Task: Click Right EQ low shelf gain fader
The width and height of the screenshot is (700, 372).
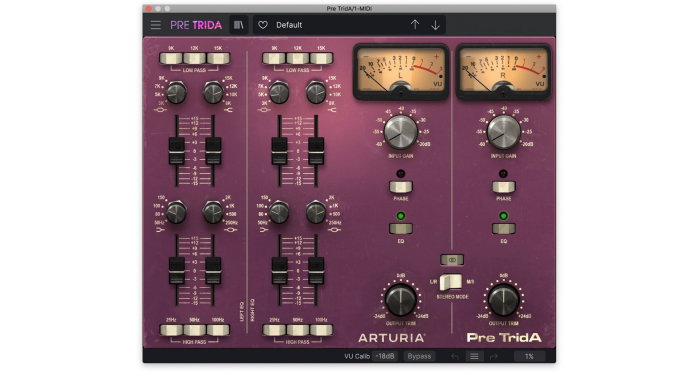Action: click(279, 271)
